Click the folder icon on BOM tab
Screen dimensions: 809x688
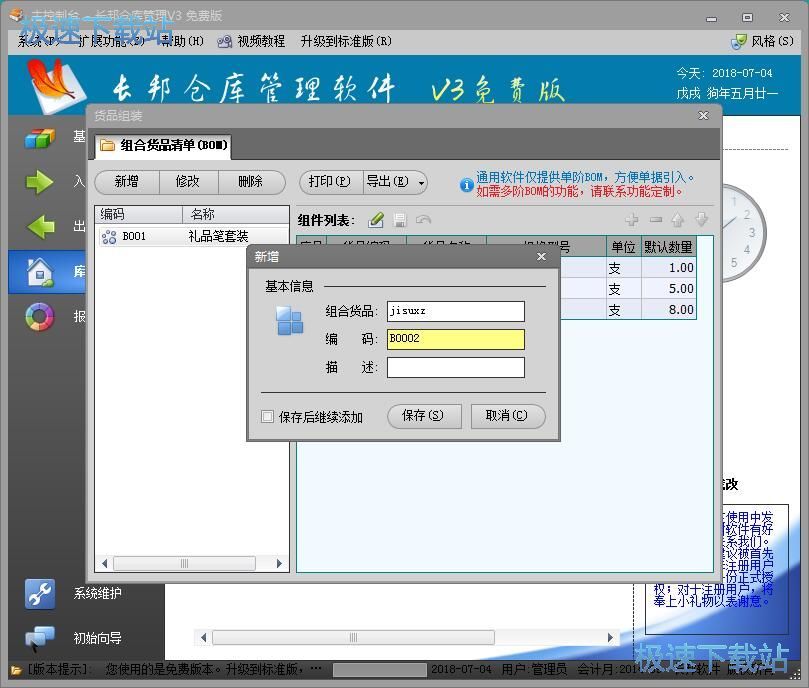pyautogui.click(x=107, y=145)
